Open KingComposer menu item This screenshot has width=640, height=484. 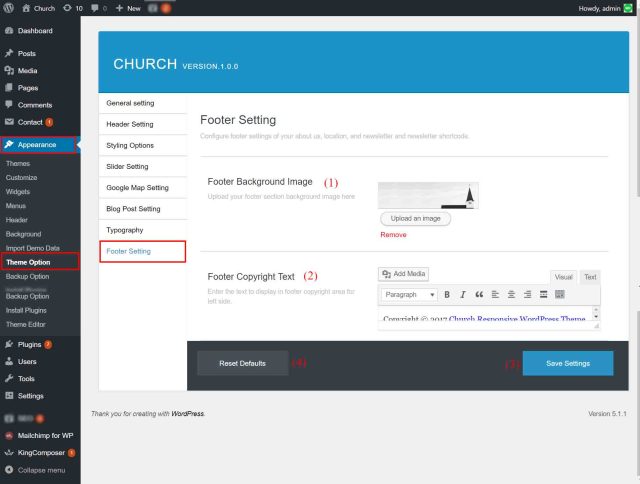pos(40,453)
